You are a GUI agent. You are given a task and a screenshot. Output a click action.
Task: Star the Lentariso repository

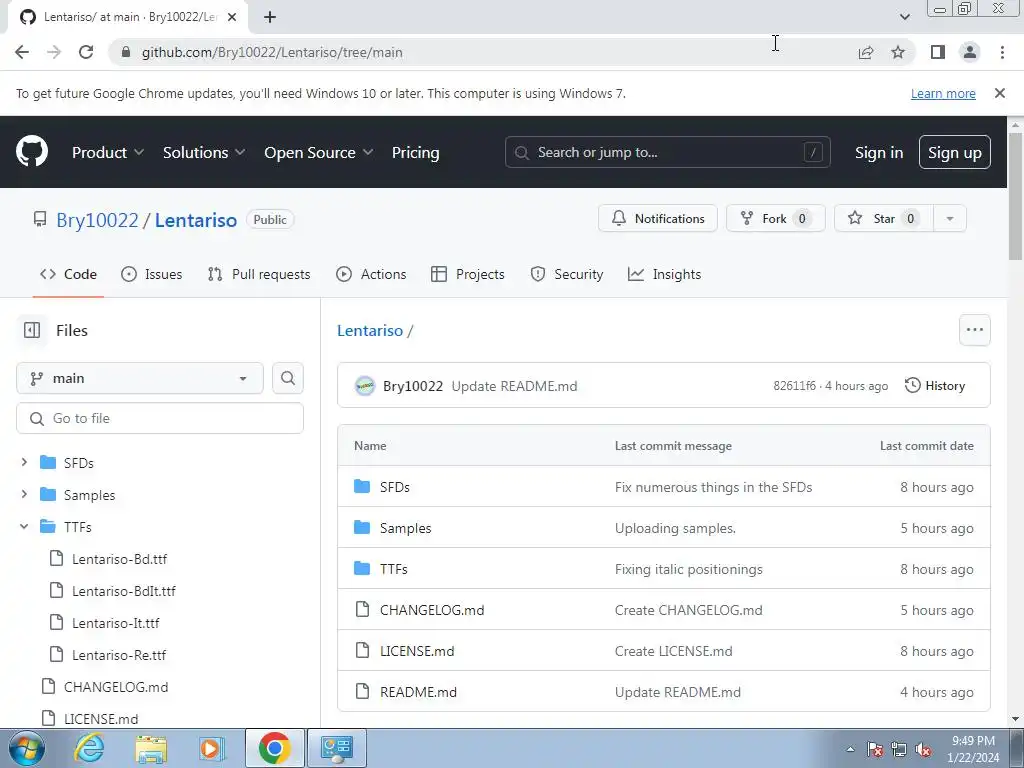tap(884, 219)
